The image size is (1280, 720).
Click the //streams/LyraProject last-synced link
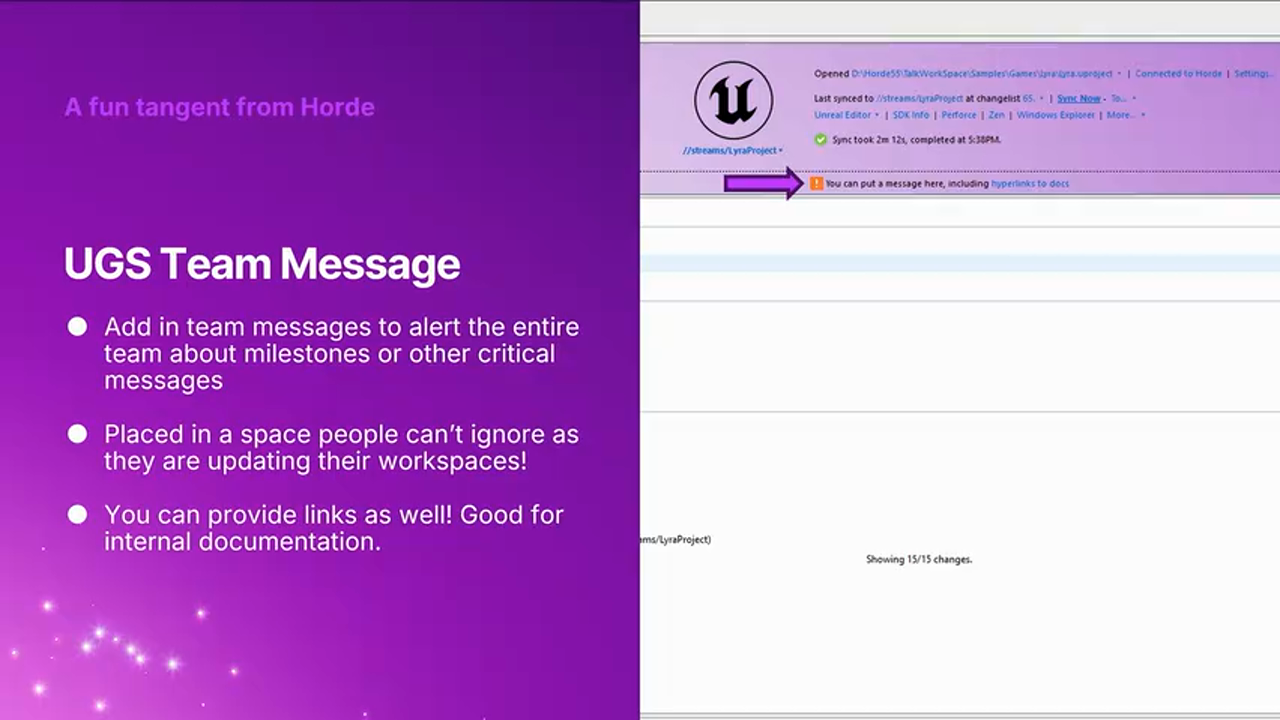920,98
